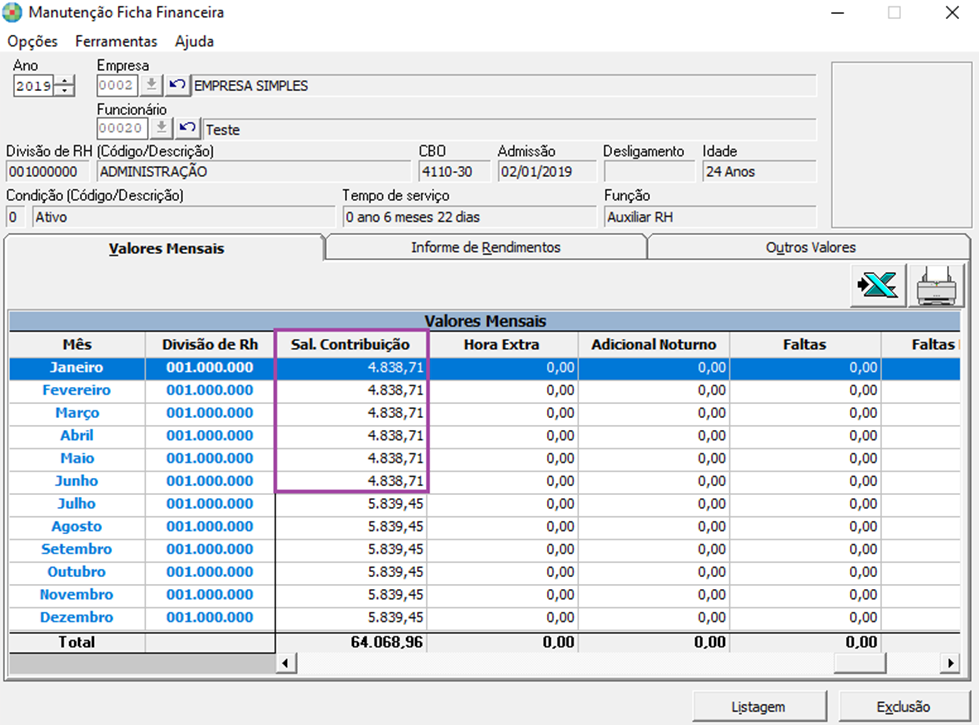This screenshot has width=979, height=725.
Task: Open the Ajuda menu
Action: (x=194, y=41)
